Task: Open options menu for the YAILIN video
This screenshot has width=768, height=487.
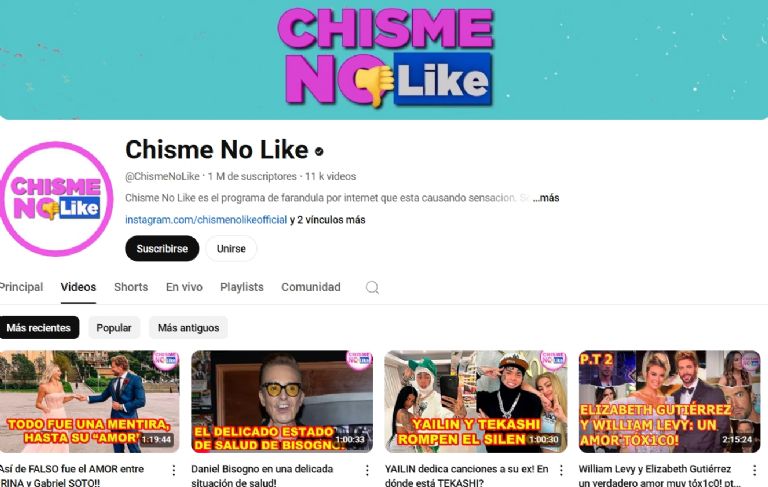Action: click(561, 470)
